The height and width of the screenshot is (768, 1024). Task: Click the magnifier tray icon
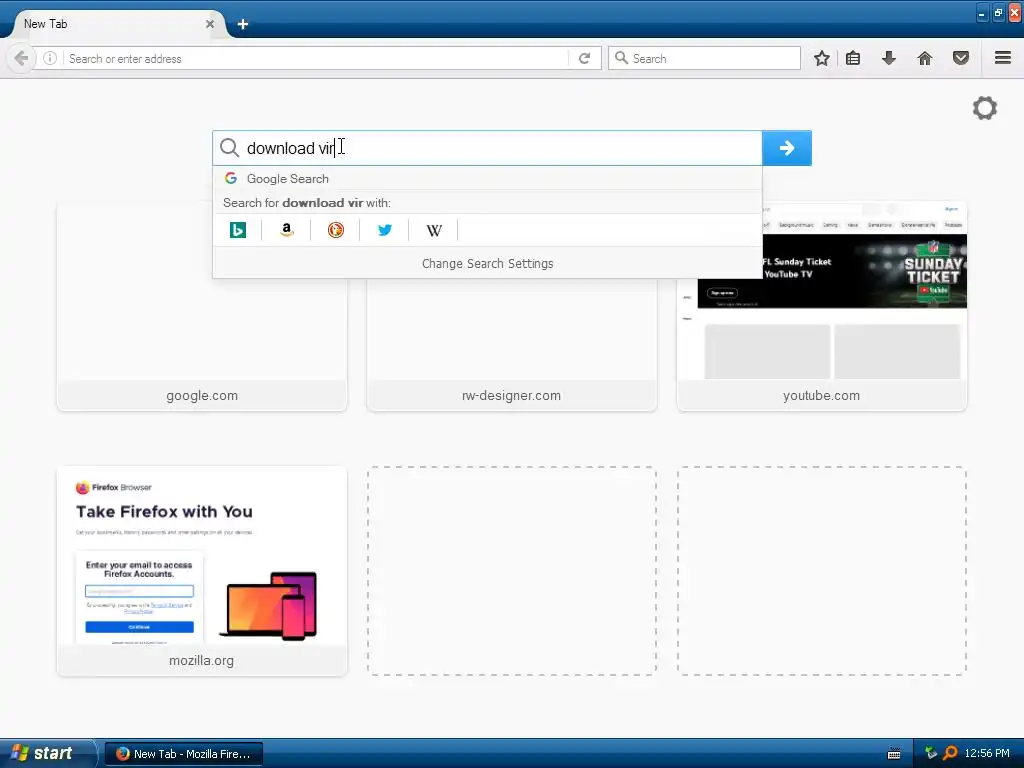[x=950, y=753]
